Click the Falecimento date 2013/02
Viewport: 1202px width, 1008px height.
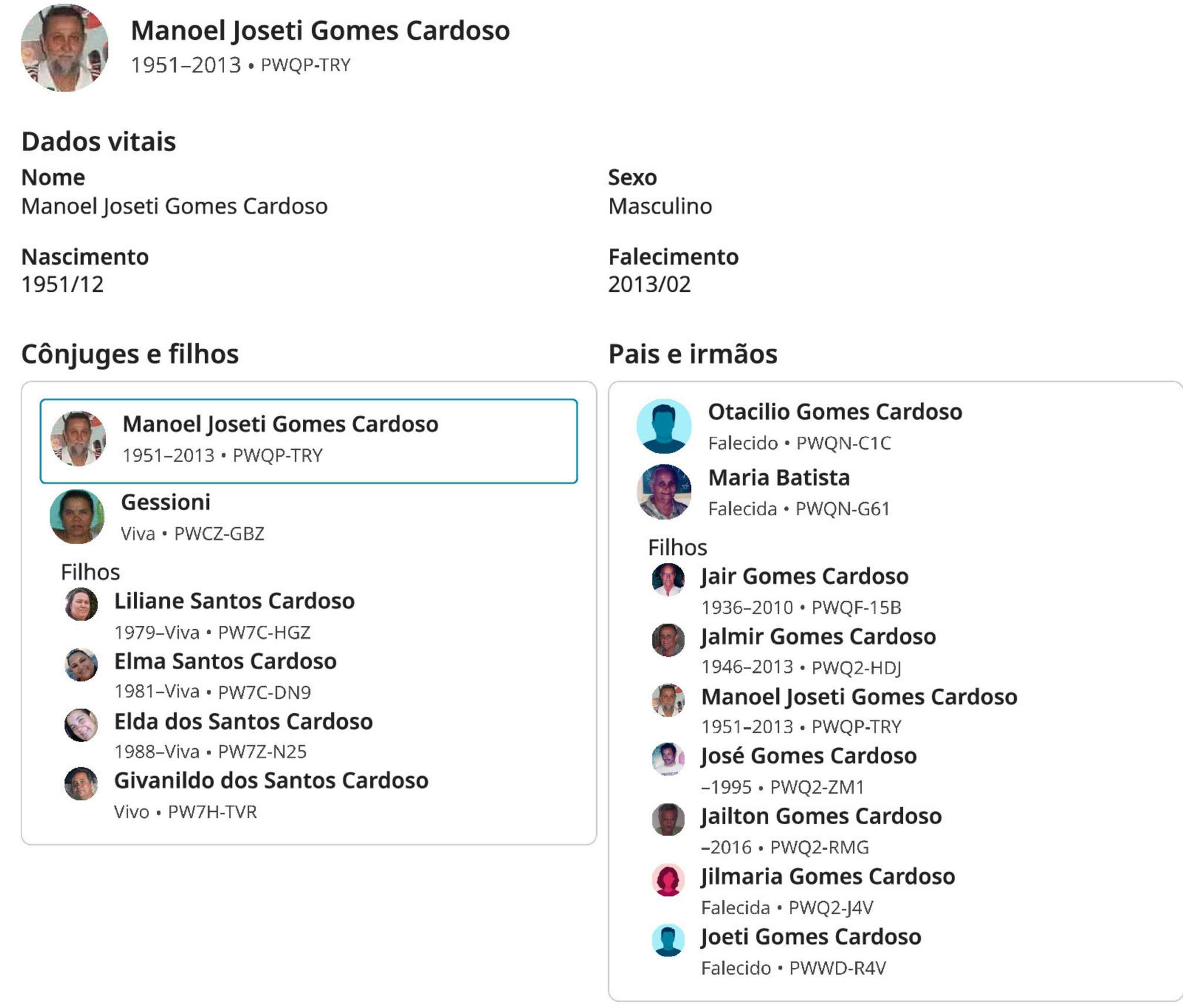(x=649, y=285)
